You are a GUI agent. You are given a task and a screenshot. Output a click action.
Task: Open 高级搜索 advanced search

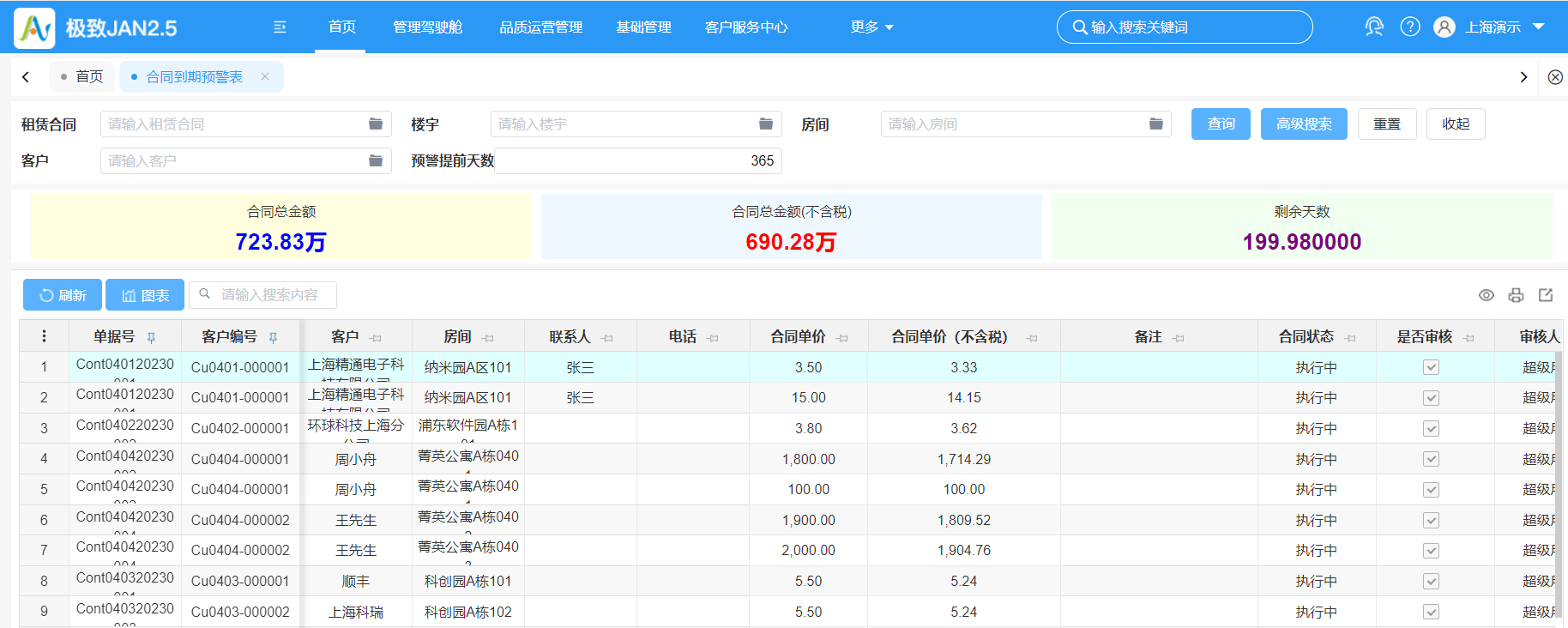click(1304, 124)
